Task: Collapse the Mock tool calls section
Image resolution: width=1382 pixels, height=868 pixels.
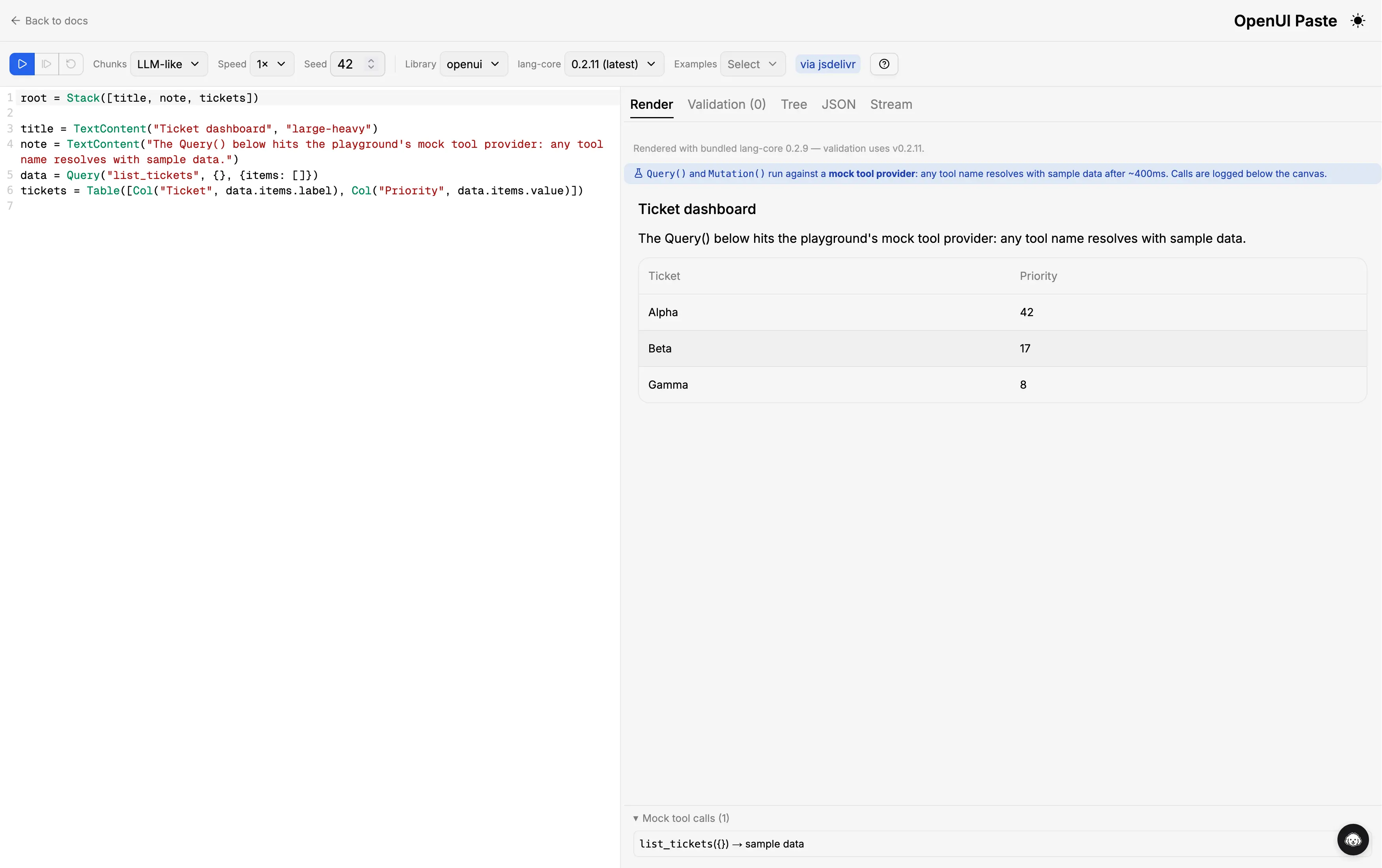Action: click(681, 818)
